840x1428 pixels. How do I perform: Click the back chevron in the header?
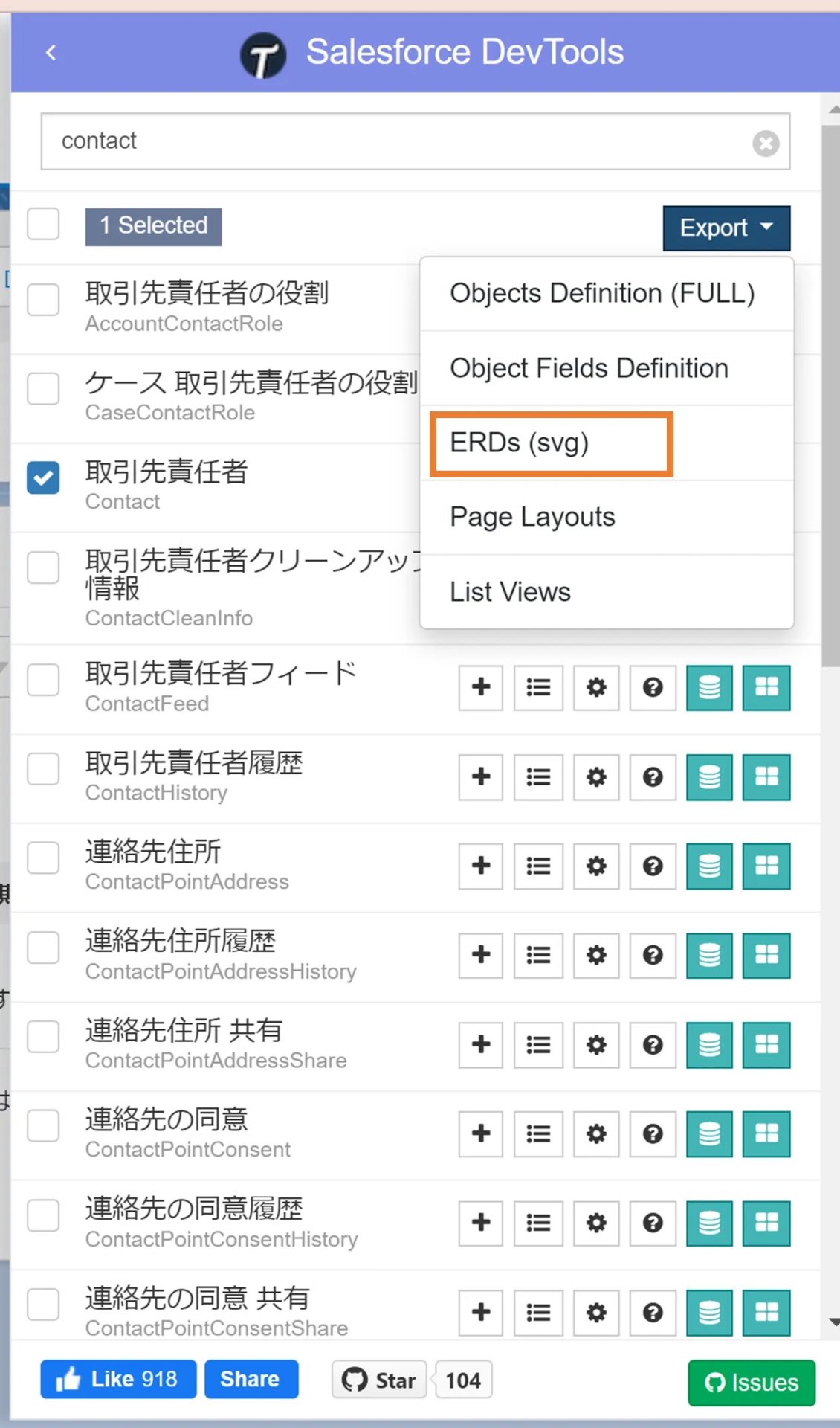tap(51, 52)
